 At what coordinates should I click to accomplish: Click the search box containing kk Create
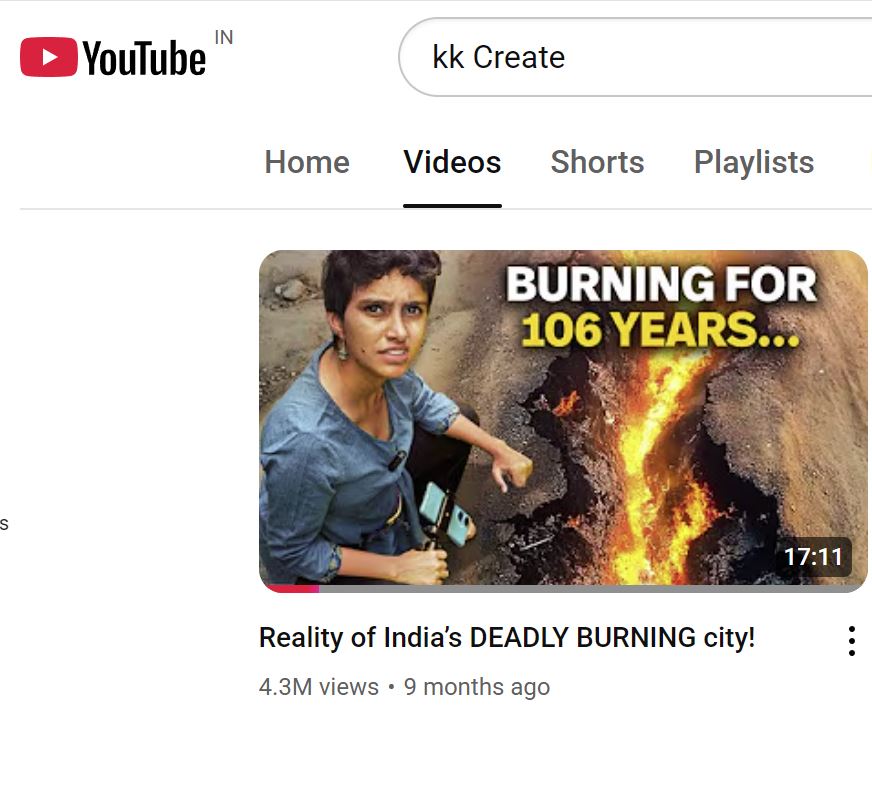click(x=635, y=57)
